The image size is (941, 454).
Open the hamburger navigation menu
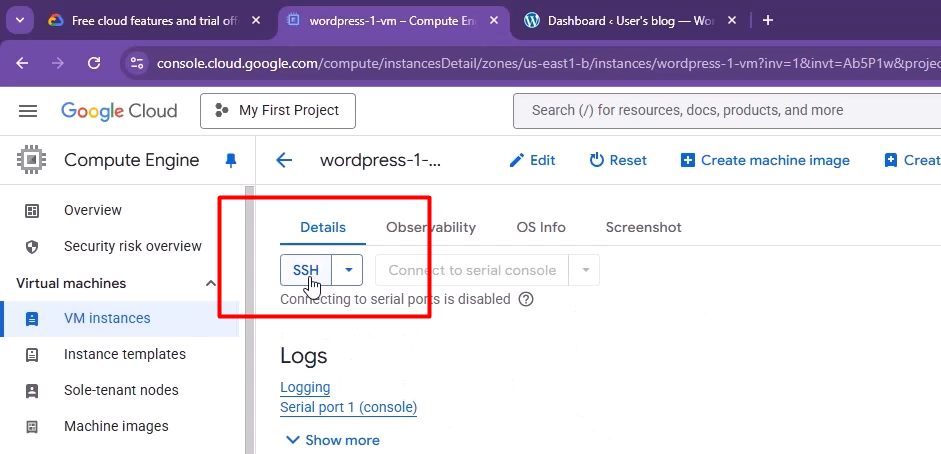click(28, 111)
